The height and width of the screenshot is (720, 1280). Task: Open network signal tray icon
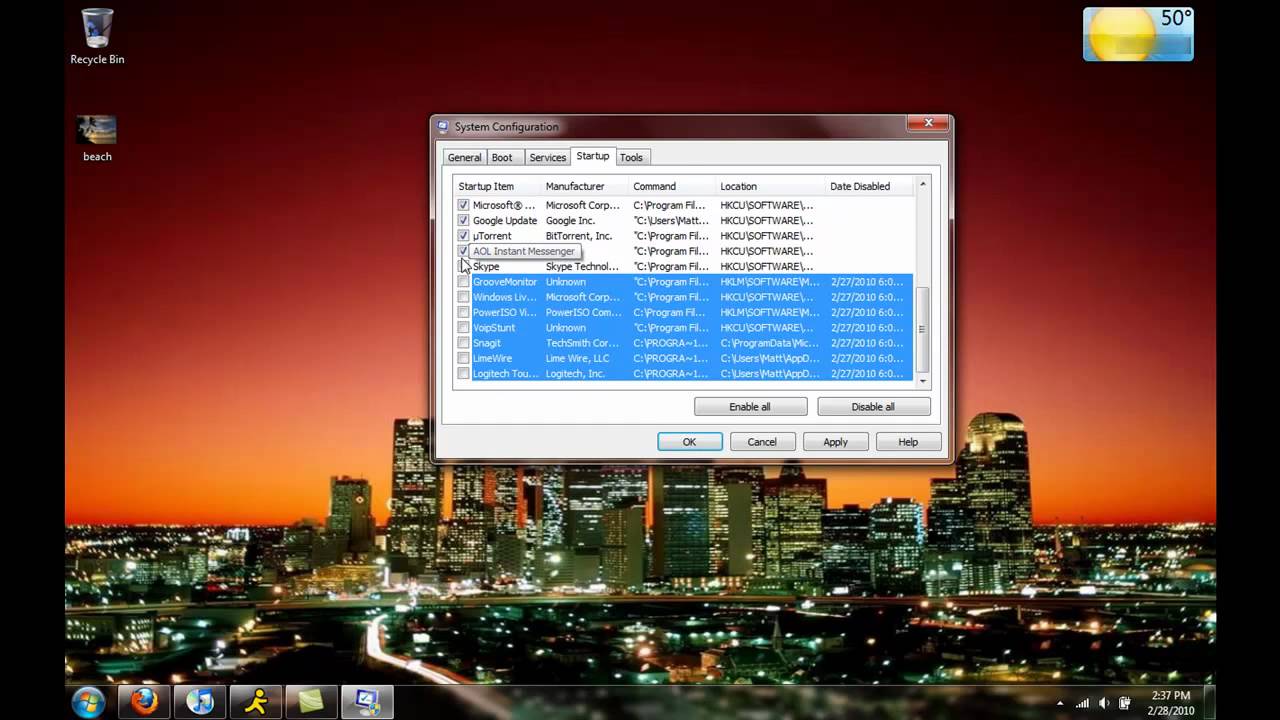(1083, 702)
